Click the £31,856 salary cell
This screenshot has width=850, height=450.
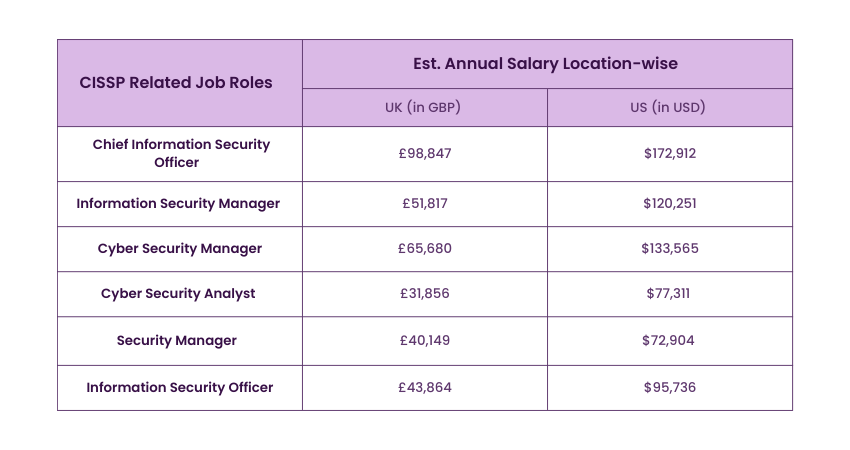click(425, 293)
